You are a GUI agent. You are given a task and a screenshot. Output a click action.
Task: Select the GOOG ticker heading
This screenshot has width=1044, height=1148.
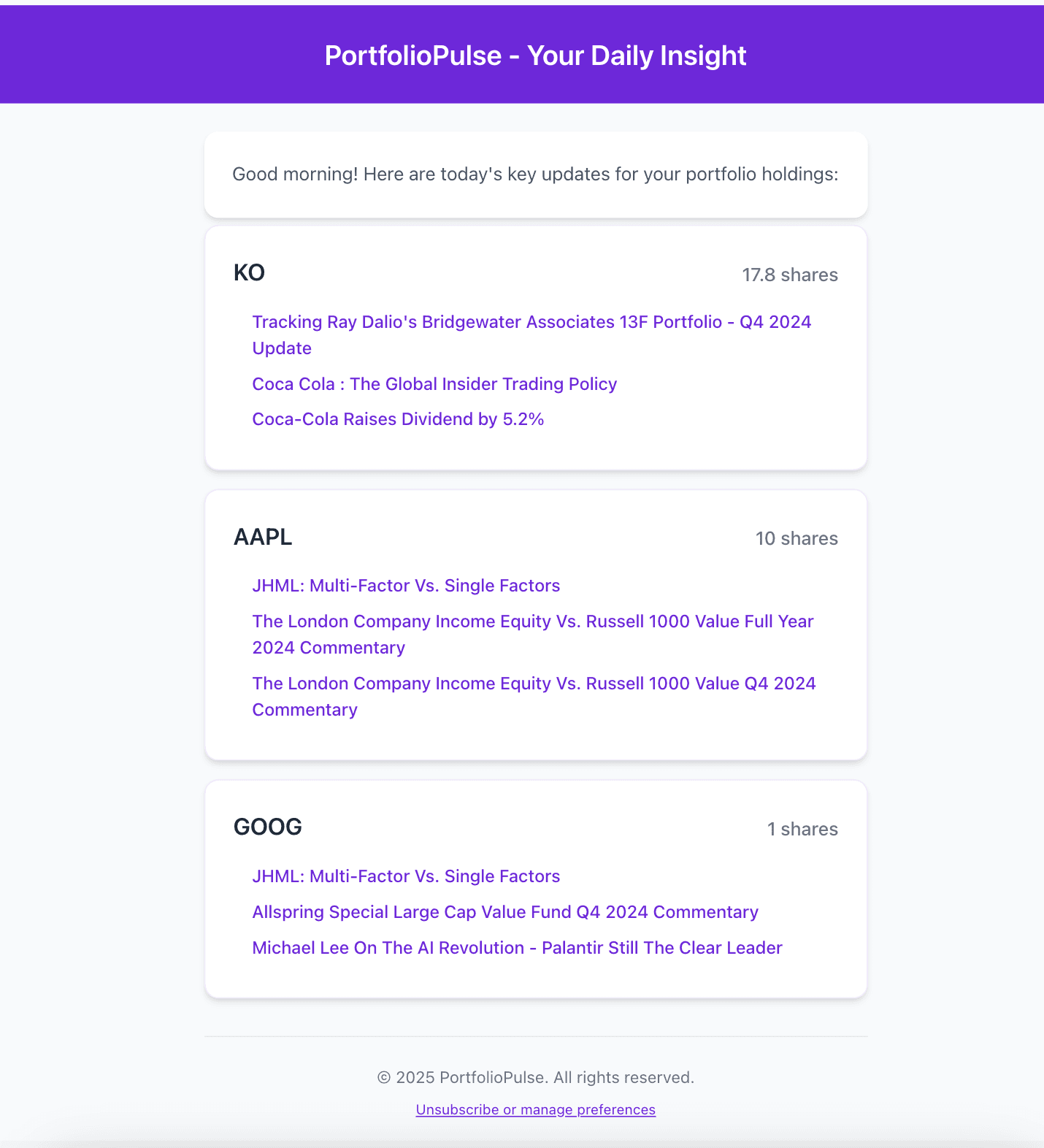pyautogui.click(x=267, y=827)
